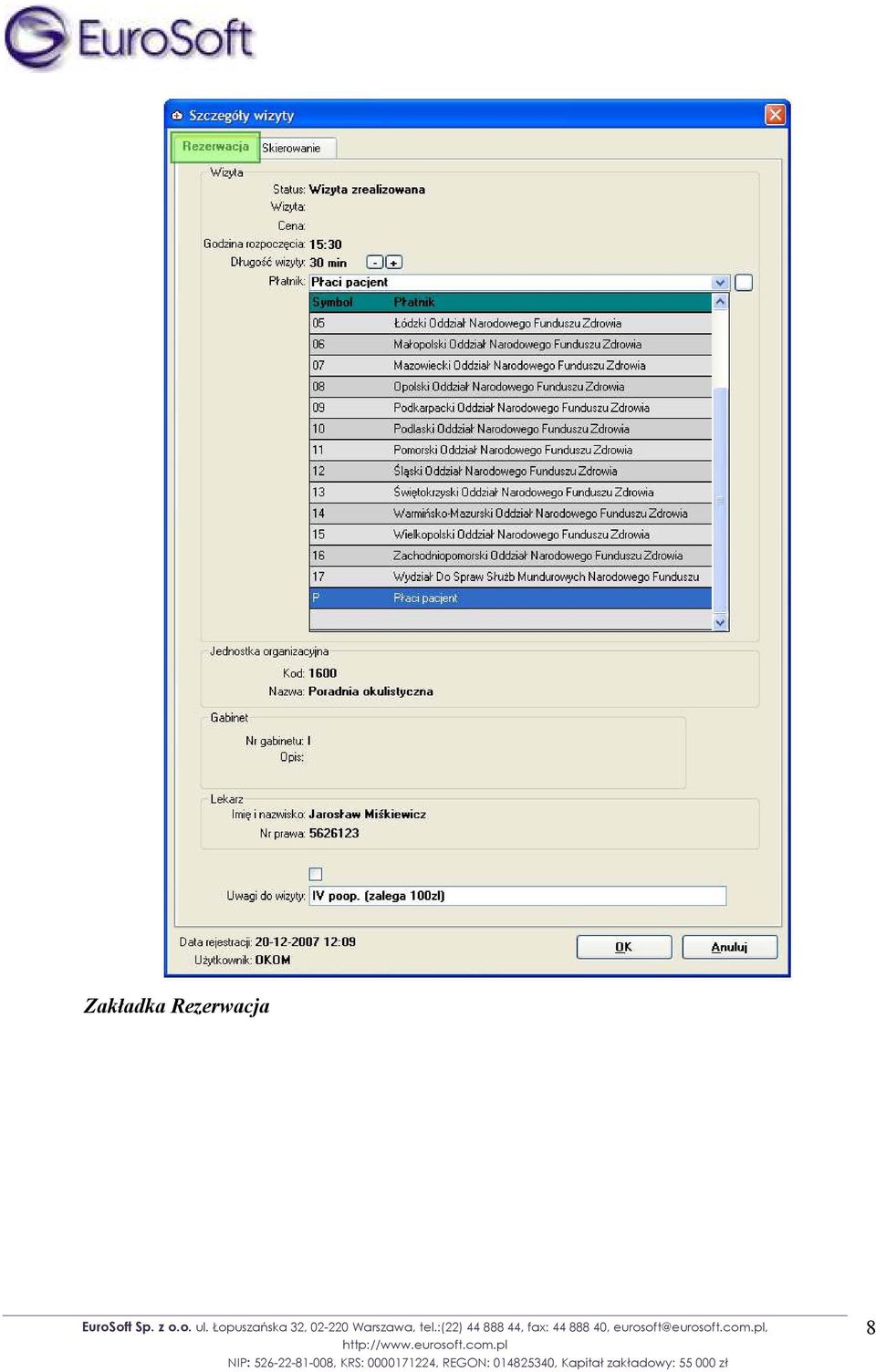Click doctor name Jarosław Miśkiewicz

367,814
